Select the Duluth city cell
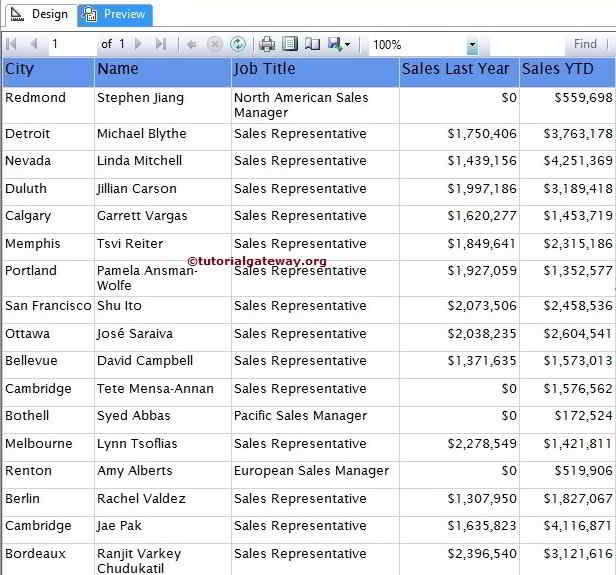The image size is (616, 575). pos(48,192)
